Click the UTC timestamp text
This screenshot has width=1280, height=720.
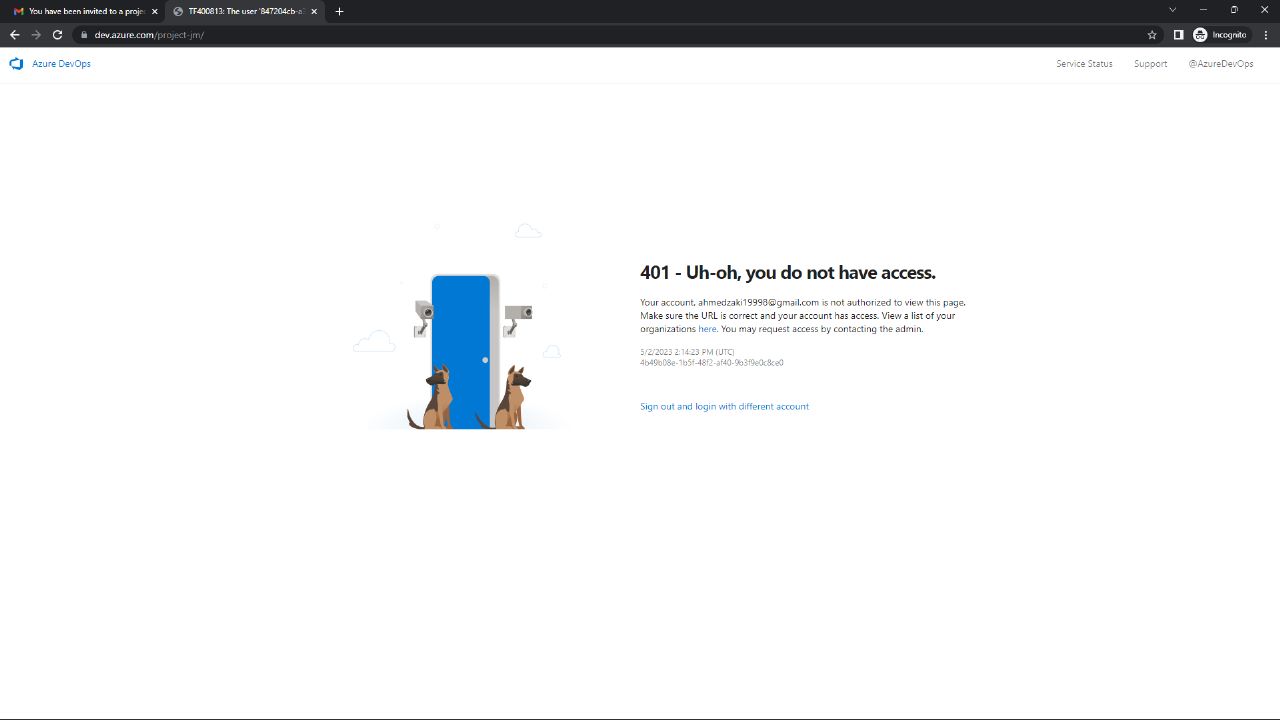pos(687,352)
